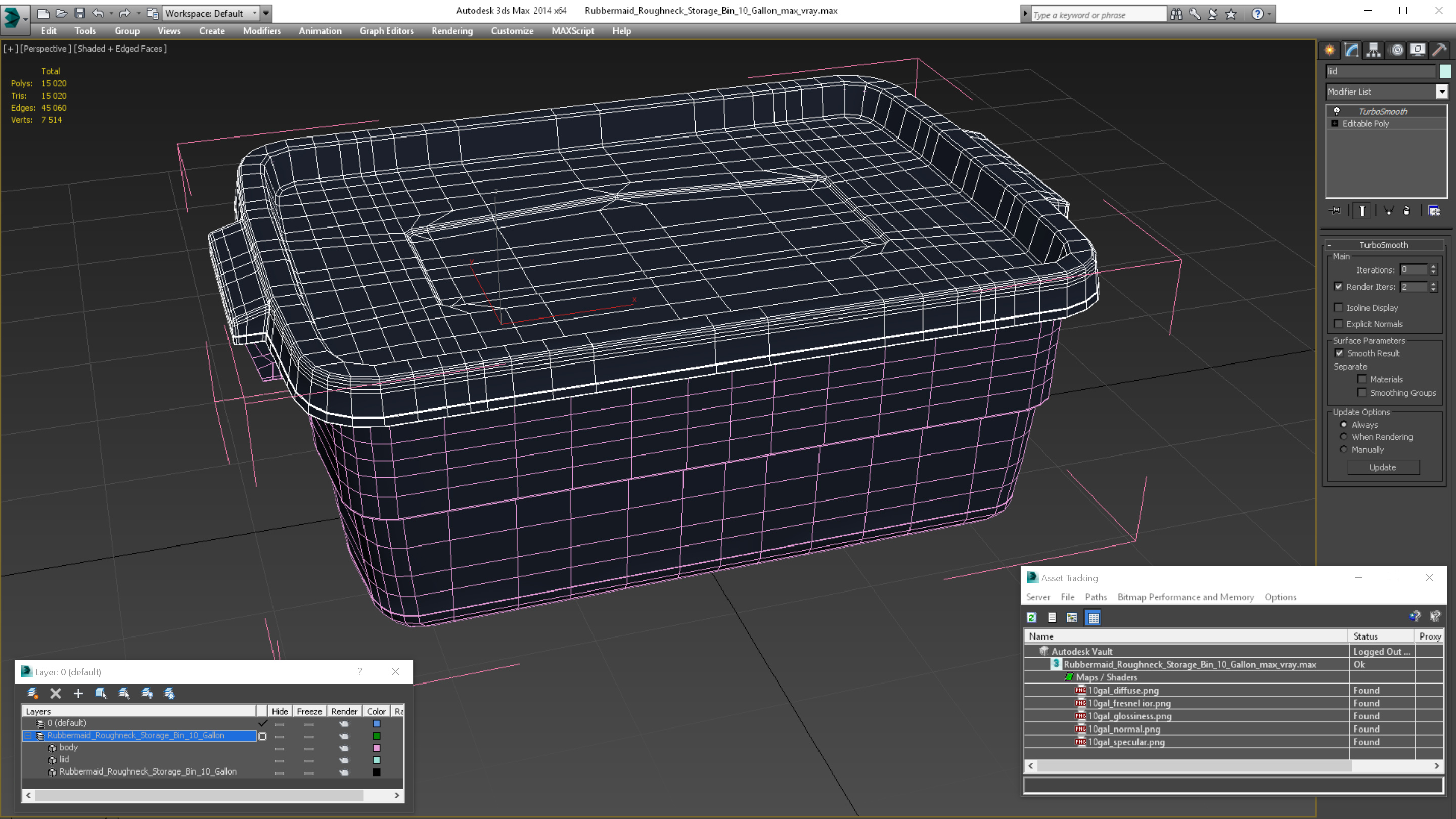Open the Rendering menu
Viewport: 1456px width, 819px height.
(x=452, y=31)
